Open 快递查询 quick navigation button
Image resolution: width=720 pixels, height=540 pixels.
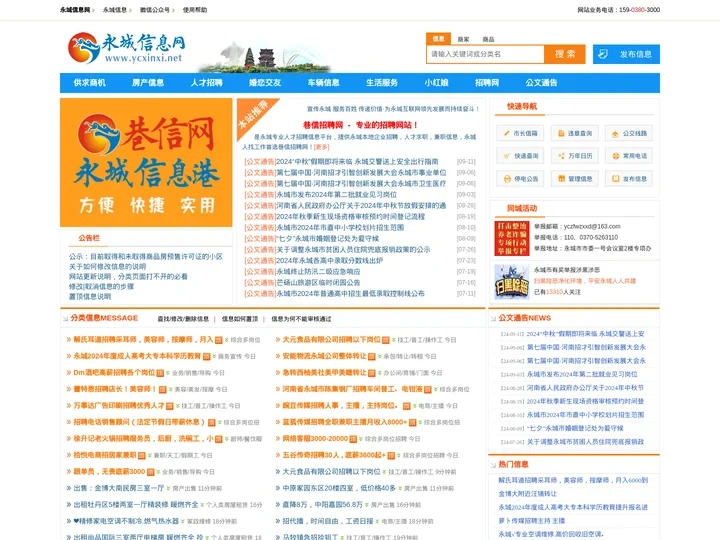point(520,156)
